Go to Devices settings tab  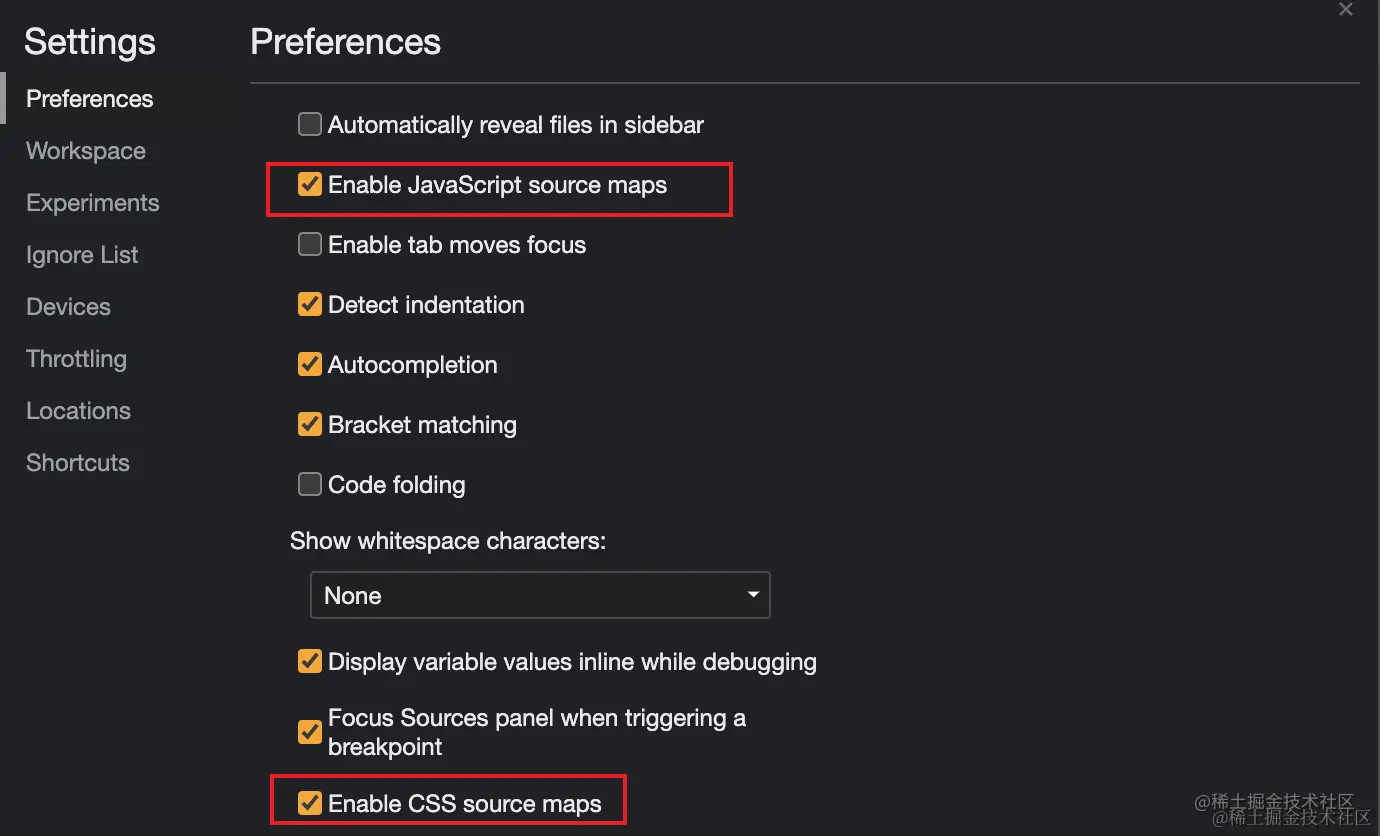(68, 307)
